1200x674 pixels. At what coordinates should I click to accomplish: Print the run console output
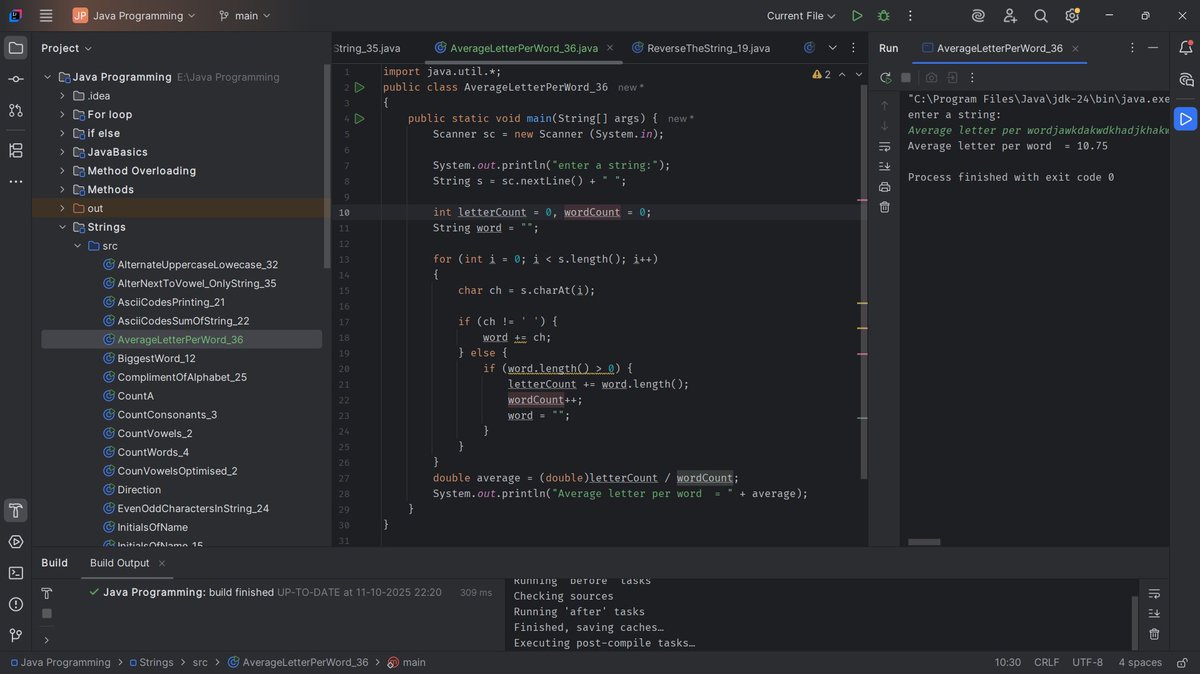click(x=885, y=187)
